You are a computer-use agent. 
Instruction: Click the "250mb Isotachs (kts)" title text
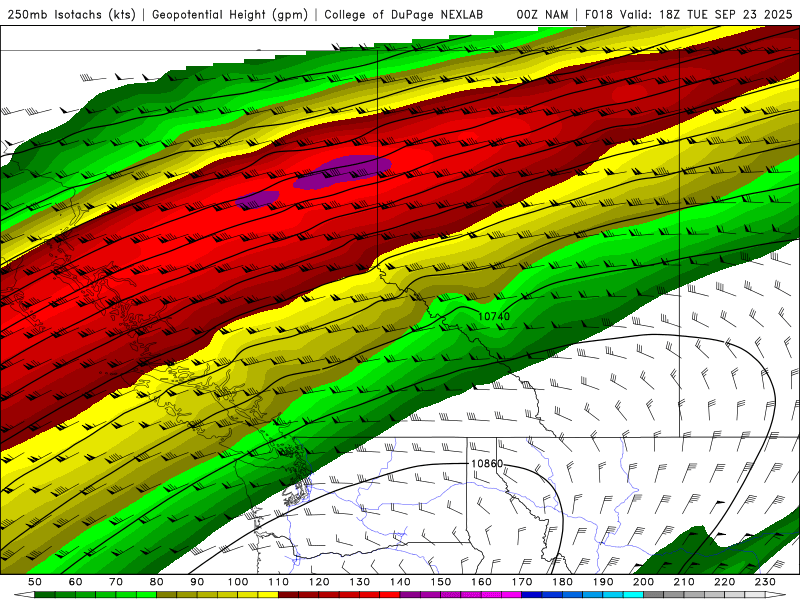pyautogui.click(x=71, y=15)
